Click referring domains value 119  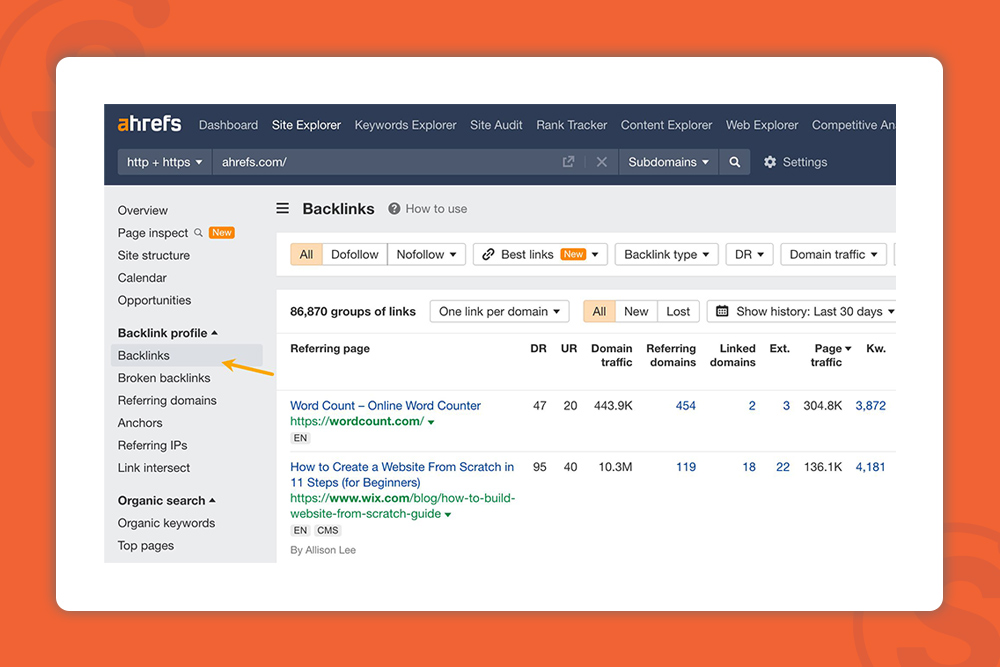point(686,467)
